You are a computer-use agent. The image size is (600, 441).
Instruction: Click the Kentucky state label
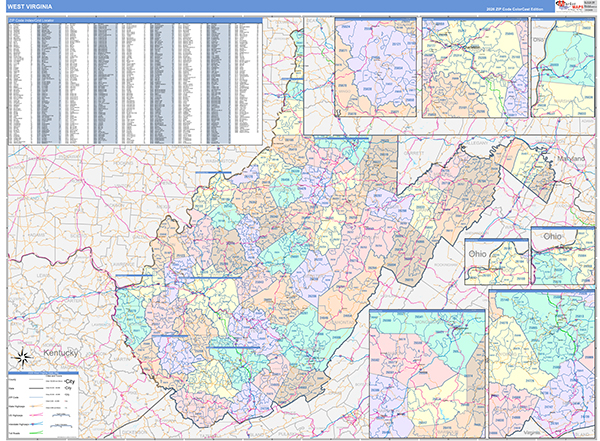point(60,353)
